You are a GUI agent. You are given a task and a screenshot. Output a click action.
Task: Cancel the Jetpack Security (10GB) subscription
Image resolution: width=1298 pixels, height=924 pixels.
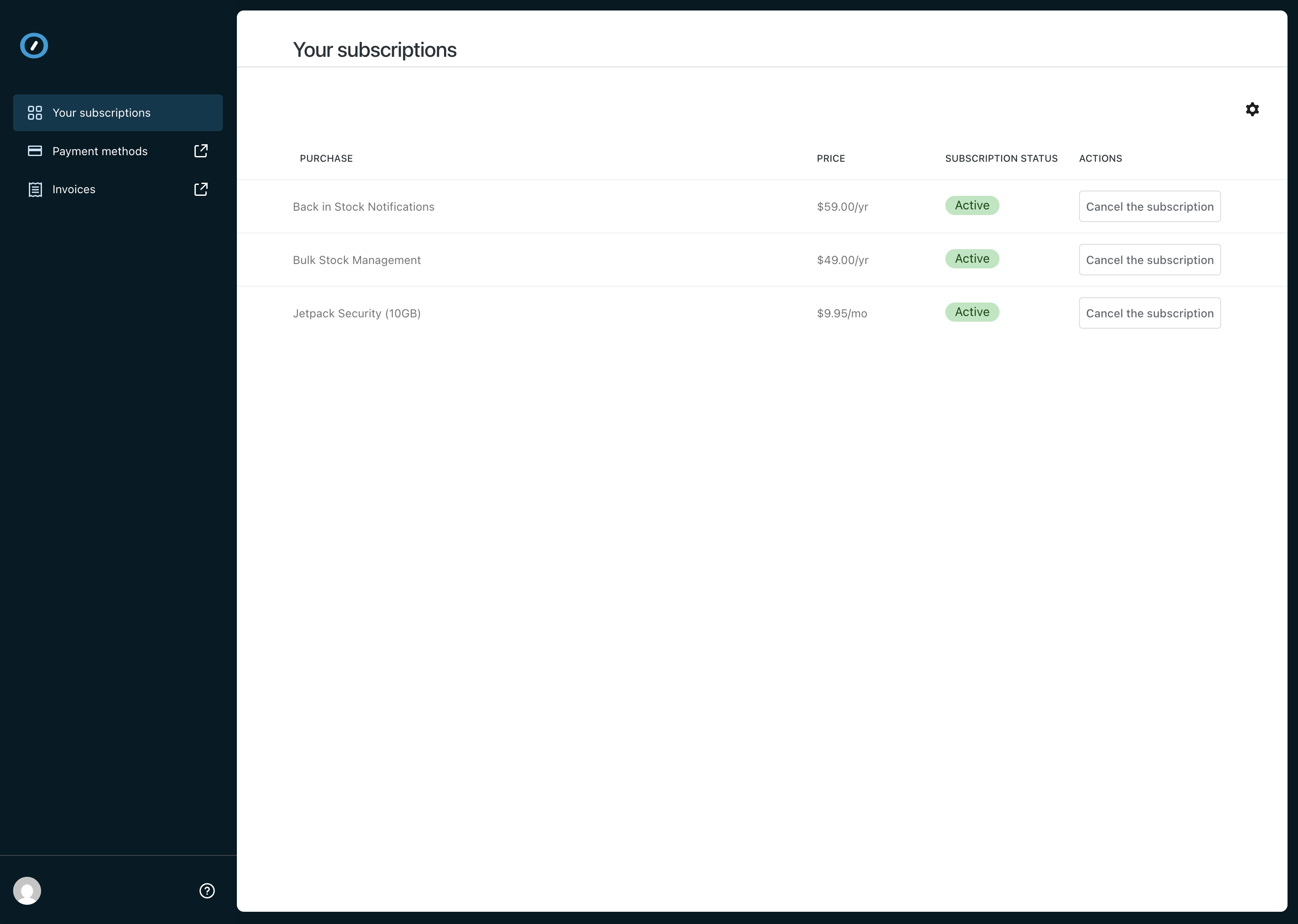(1149, 313)
